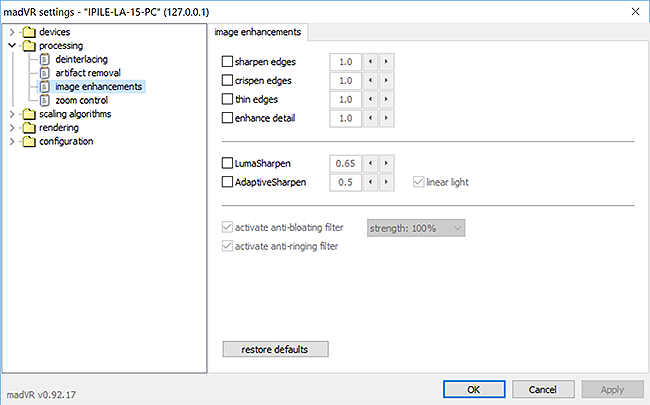The height and width of the screenshot is (405, 650).
Task: Enable the AdaptiveSharpen checkbox
Action: tap(227, 182)
